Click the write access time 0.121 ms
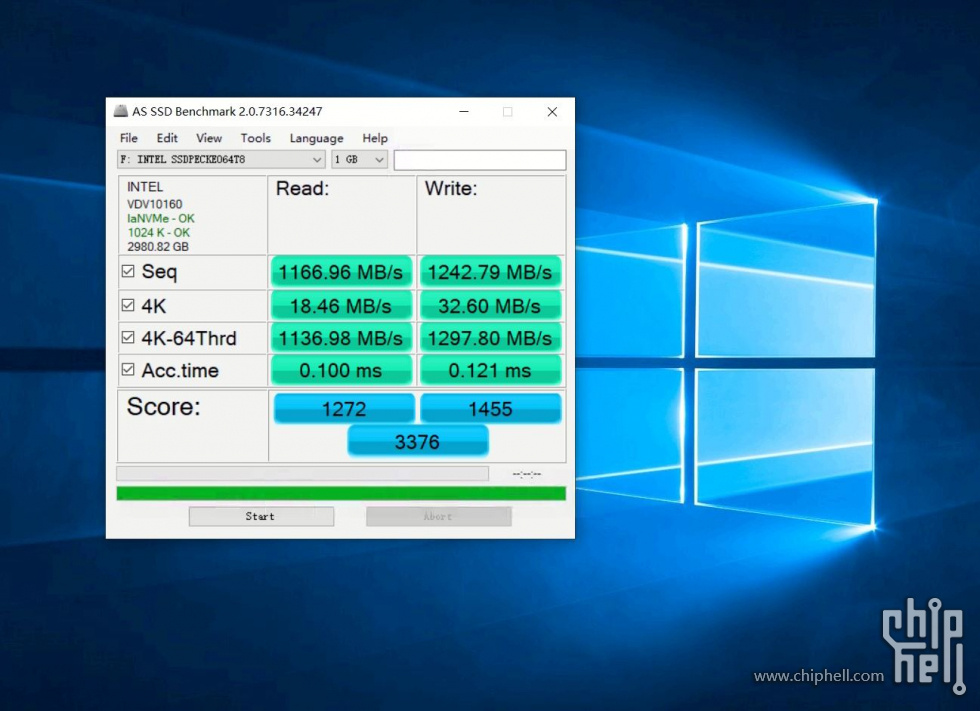The width and height of the screenshot is (980, 711). click(491, 370)
